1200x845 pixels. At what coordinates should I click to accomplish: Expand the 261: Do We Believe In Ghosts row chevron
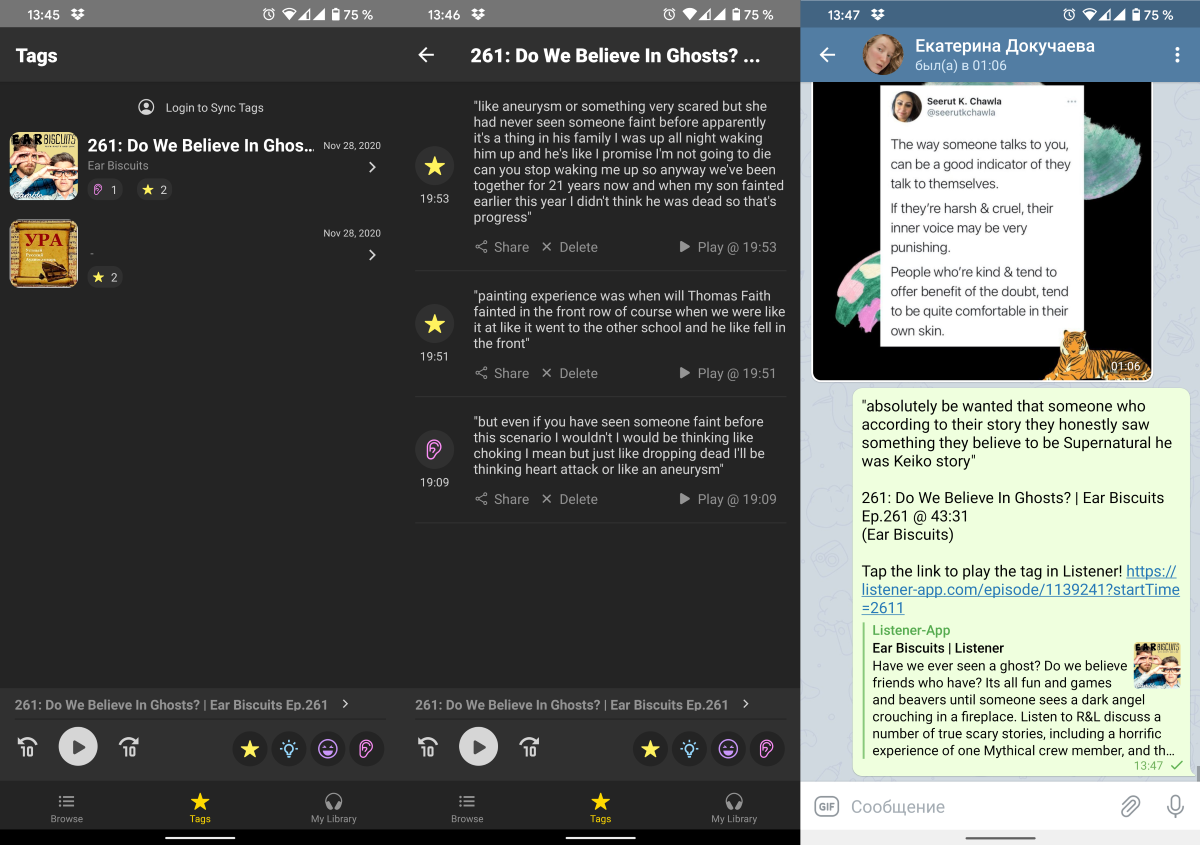(372, 167)
